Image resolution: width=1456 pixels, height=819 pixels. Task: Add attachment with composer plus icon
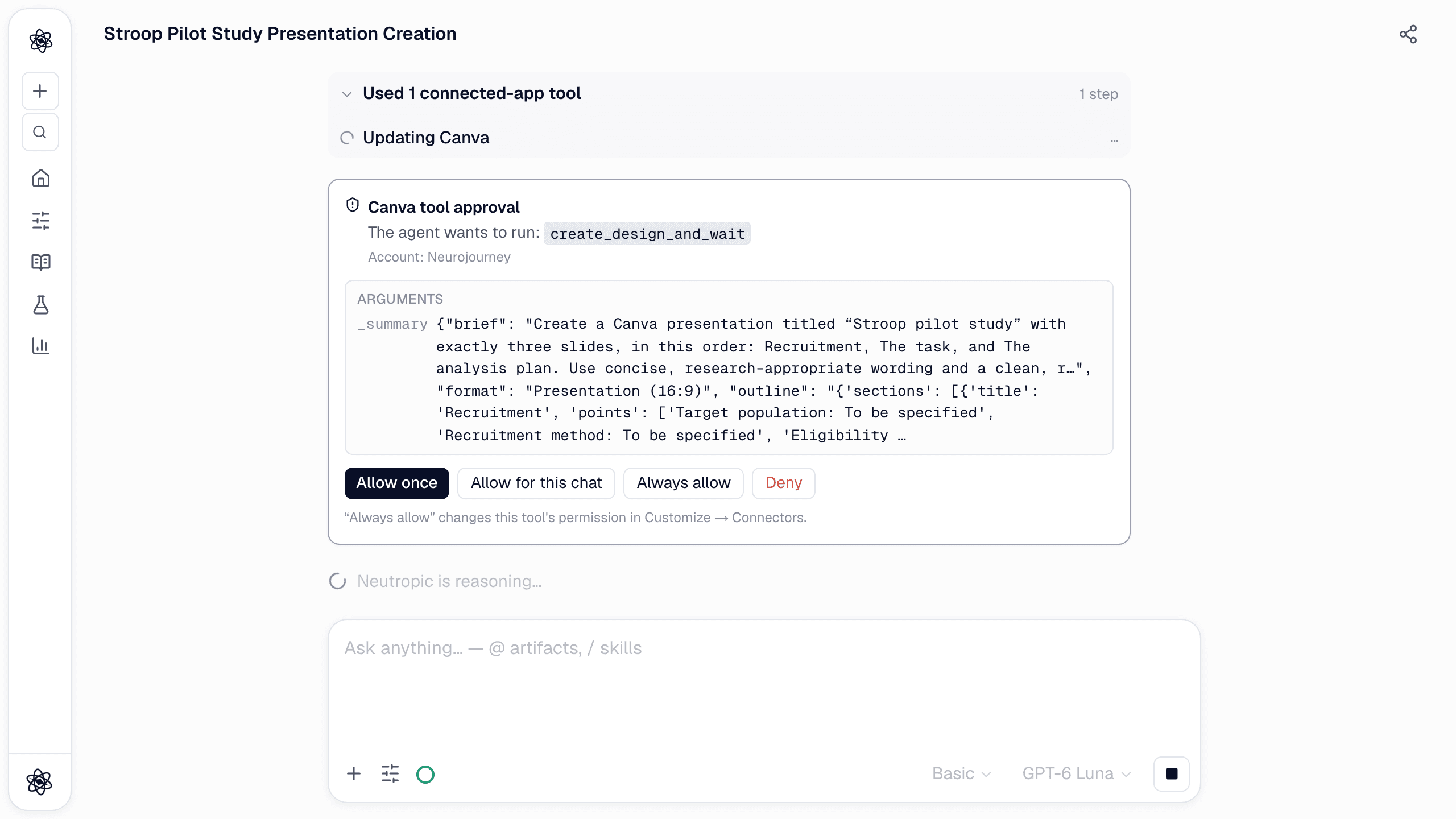pyautogui.click(x=354, y=773)
